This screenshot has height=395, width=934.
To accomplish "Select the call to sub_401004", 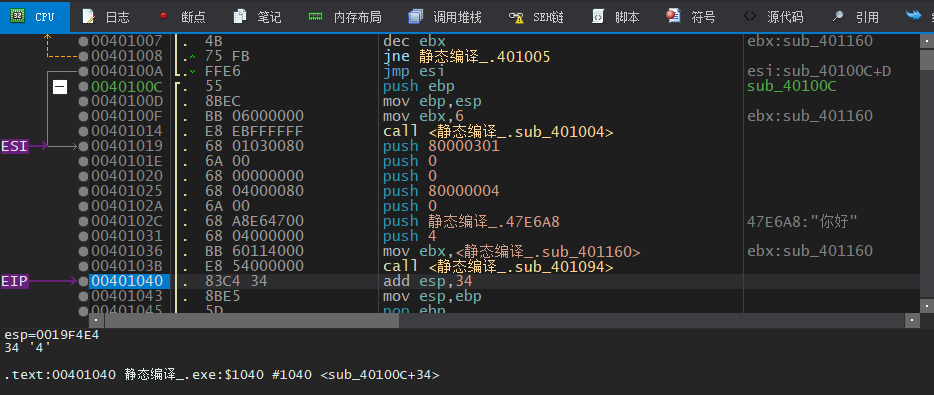I will pos(498,131).
